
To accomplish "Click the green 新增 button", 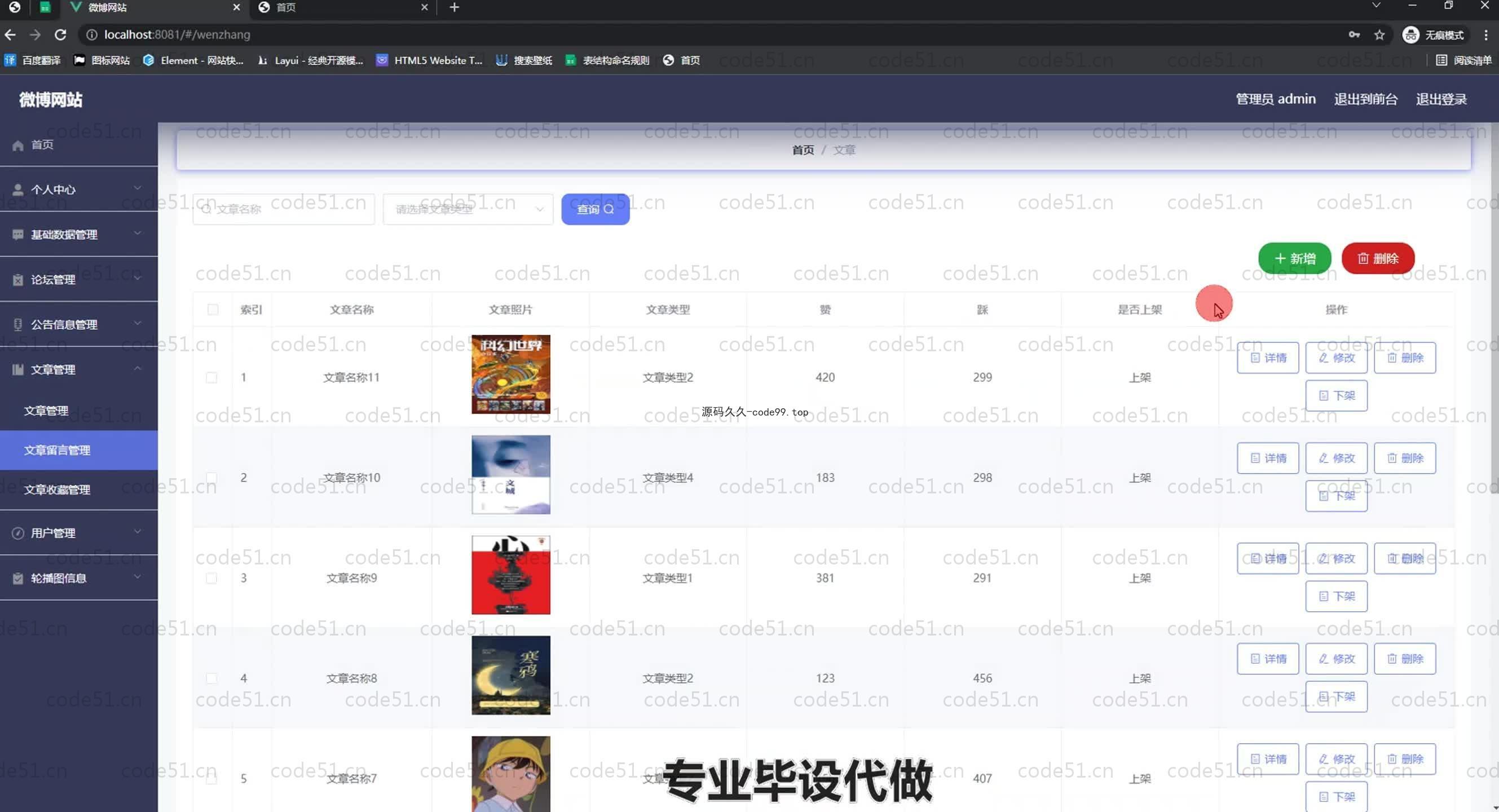I will pos(1294,258).
